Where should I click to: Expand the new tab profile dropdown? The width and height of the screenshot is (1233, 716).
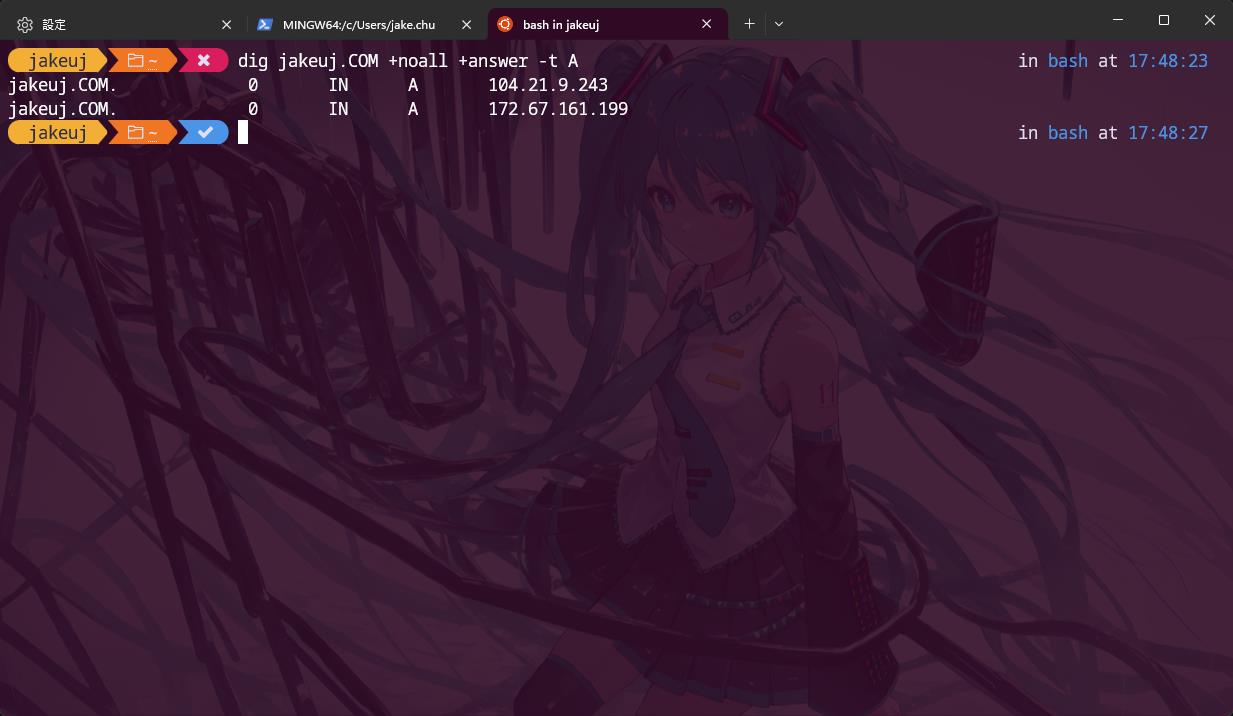click(779, 24)
